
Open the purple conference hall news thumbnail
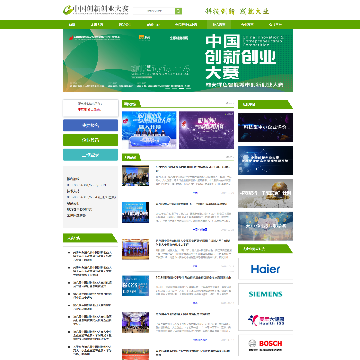click(135, 322)
